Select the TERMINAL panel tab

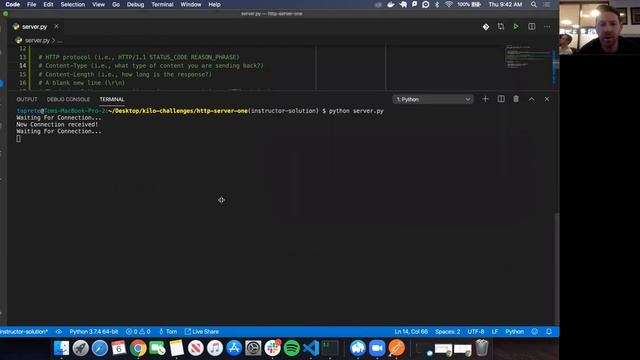pyautogui.click(x=112, y=99)
